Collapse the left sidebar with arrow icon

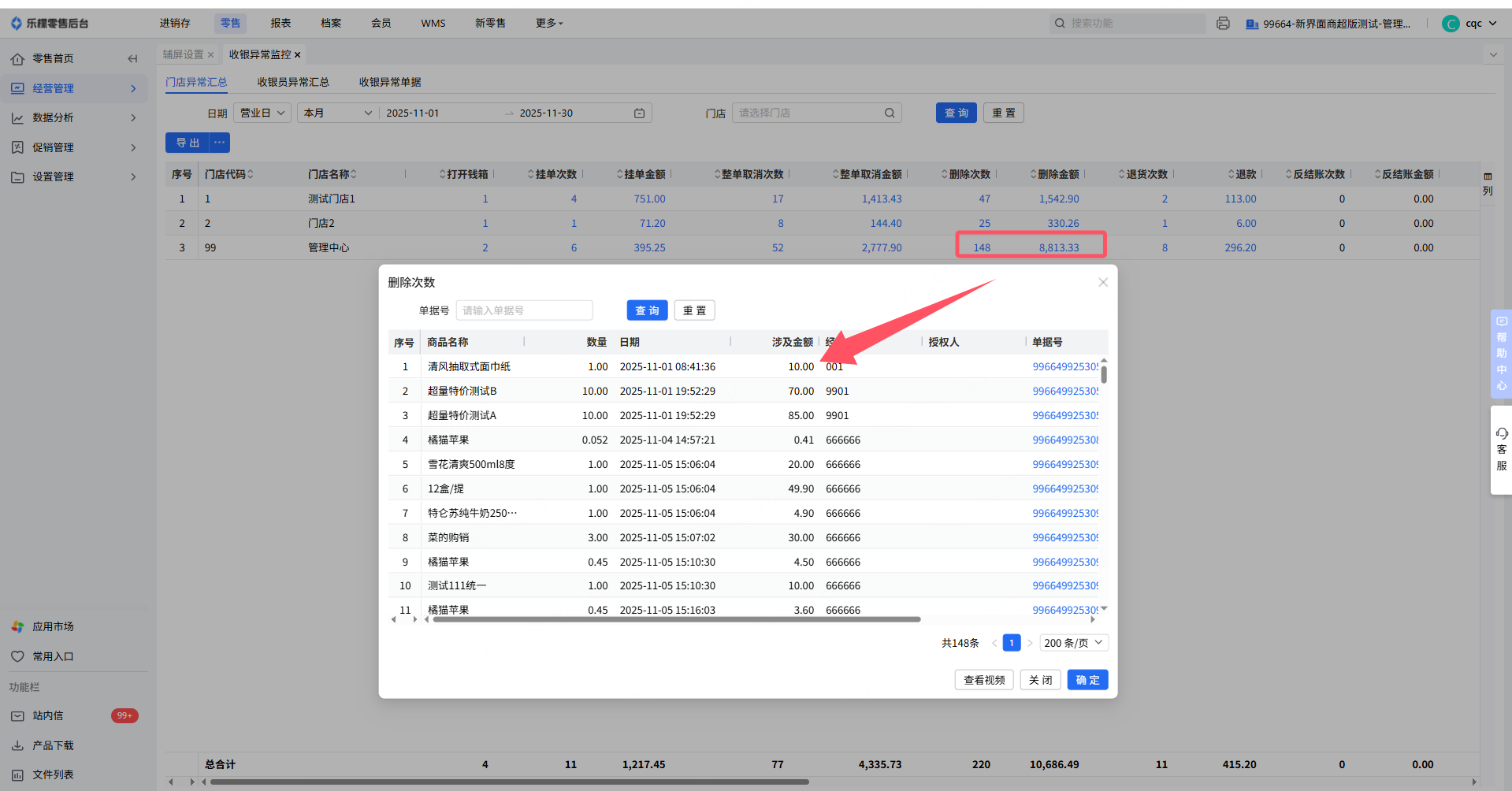(x=132, y=58)
